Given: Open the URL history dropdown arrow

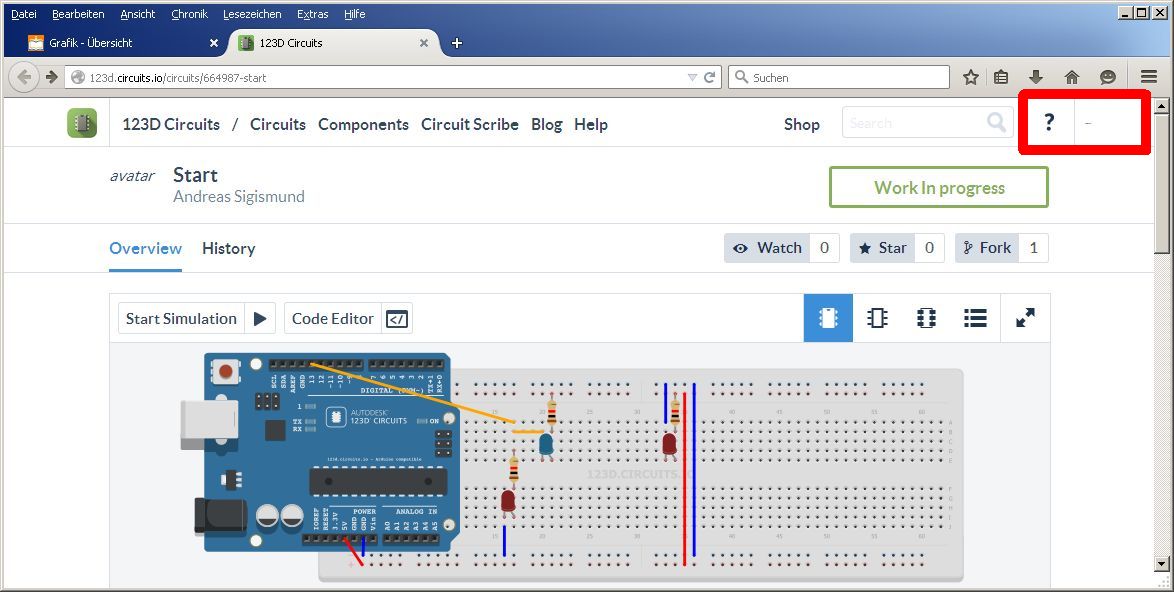Looking at the screenshot, I should click(x=692, y=77).
